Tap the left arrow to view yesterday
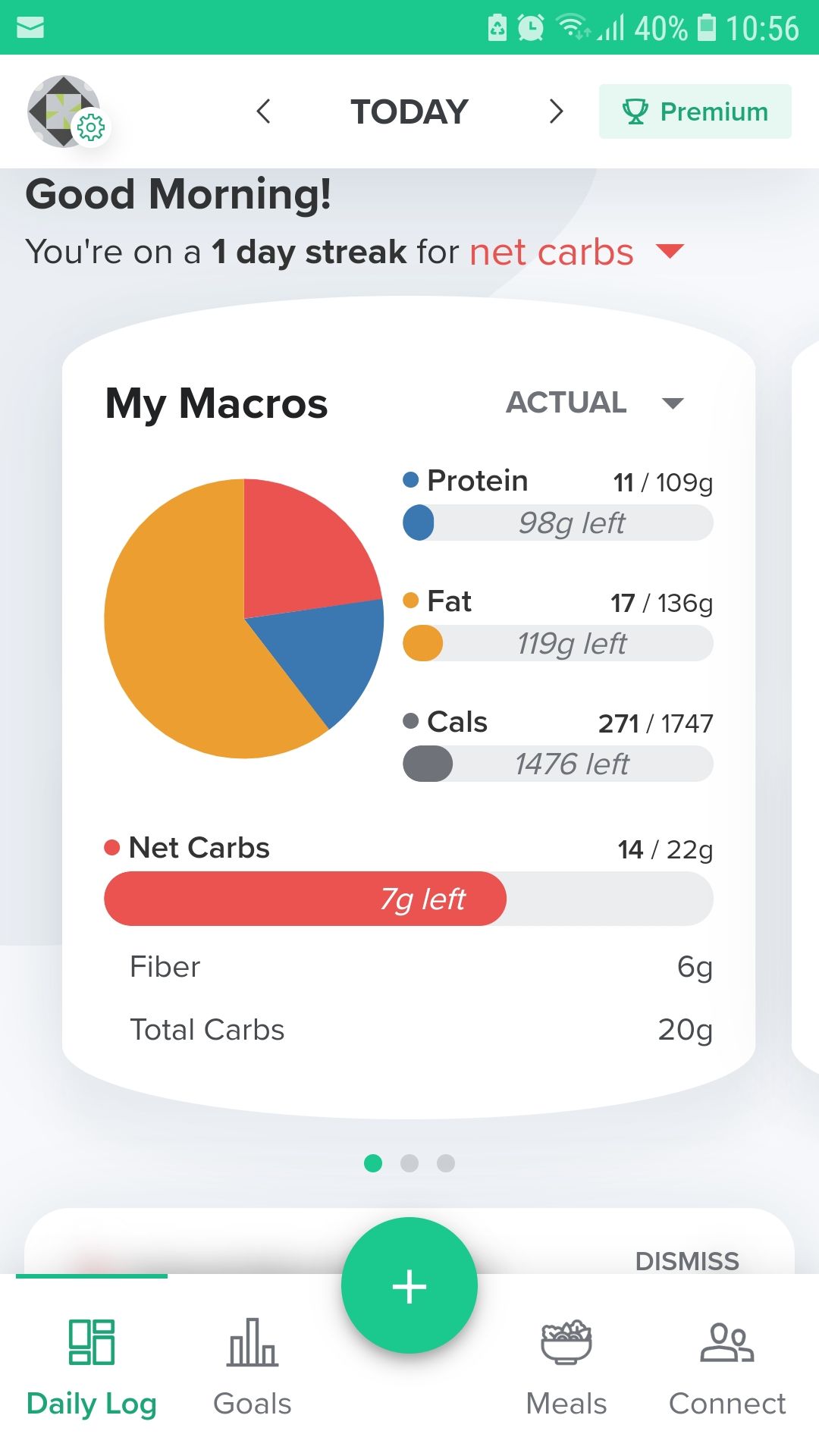The image size is (819, 1456). pos(263,111)
